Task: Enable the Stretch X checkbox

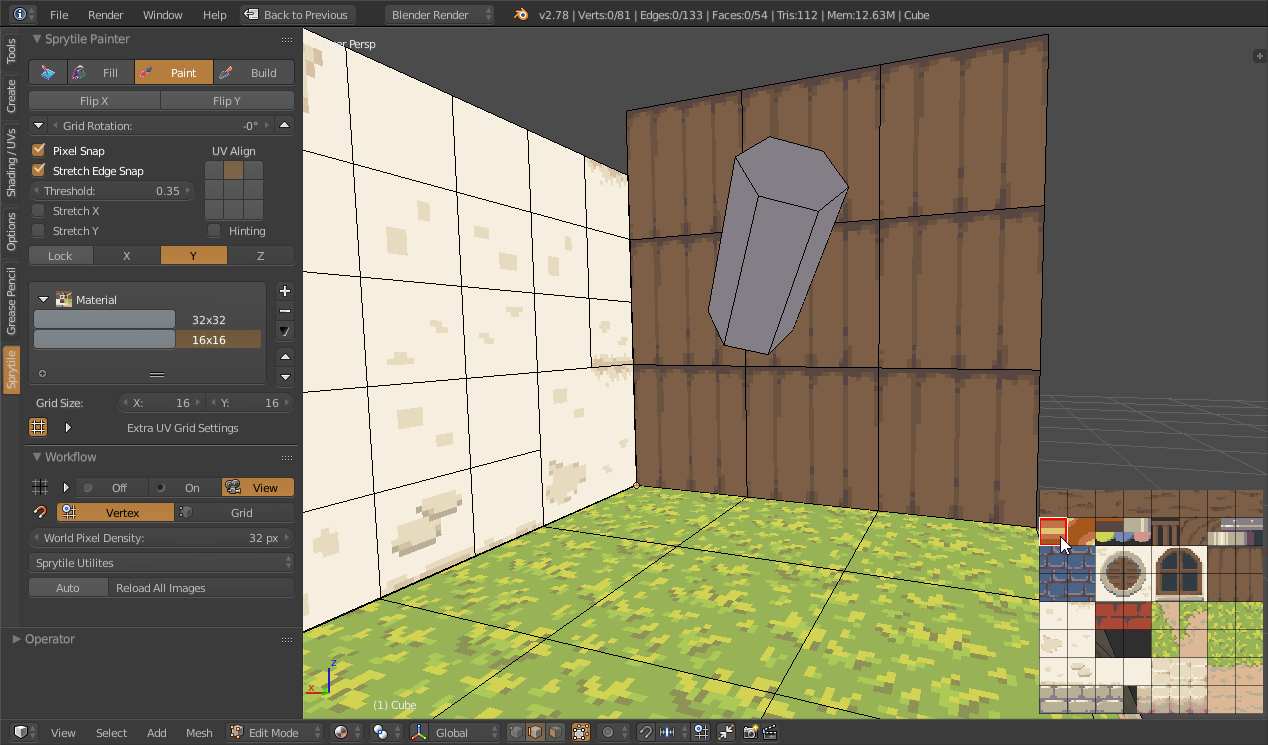Action: [39, 210]
